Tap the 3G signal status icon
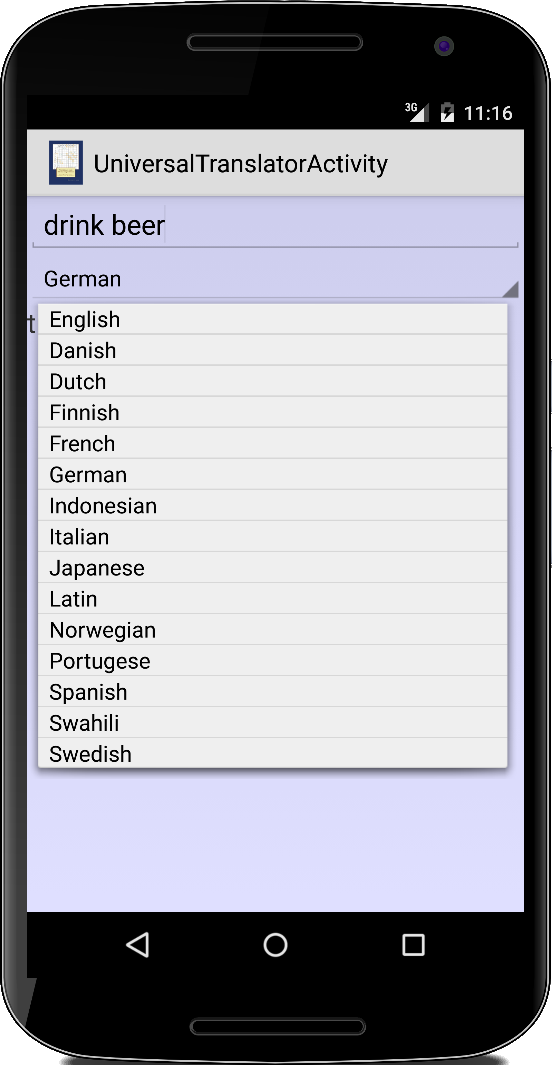This screenshot has width=552, height=1065. (416, 112)
